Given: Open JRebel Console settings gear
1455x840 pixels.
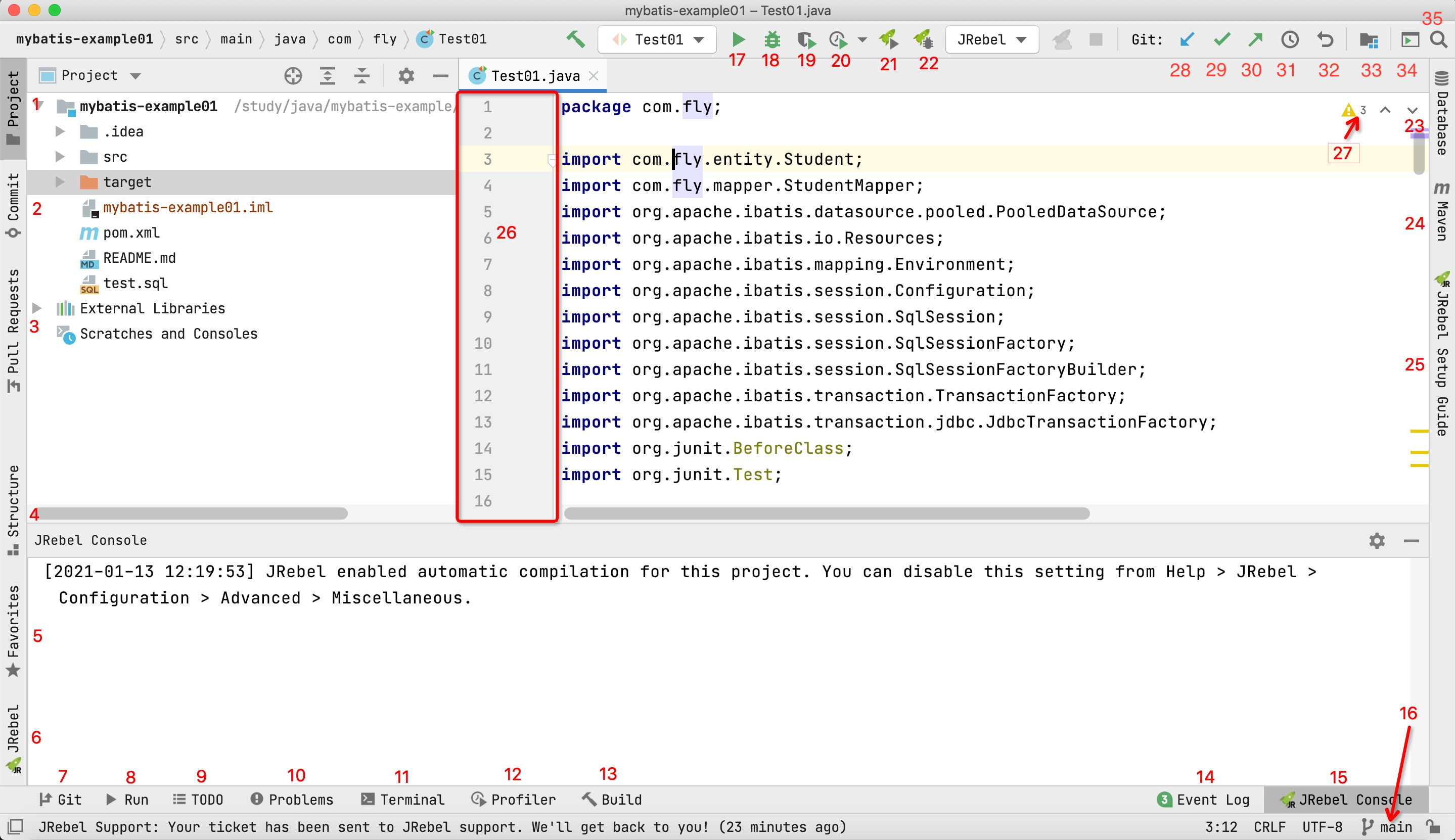Looking at the screenshot, I should point(1377,541).
